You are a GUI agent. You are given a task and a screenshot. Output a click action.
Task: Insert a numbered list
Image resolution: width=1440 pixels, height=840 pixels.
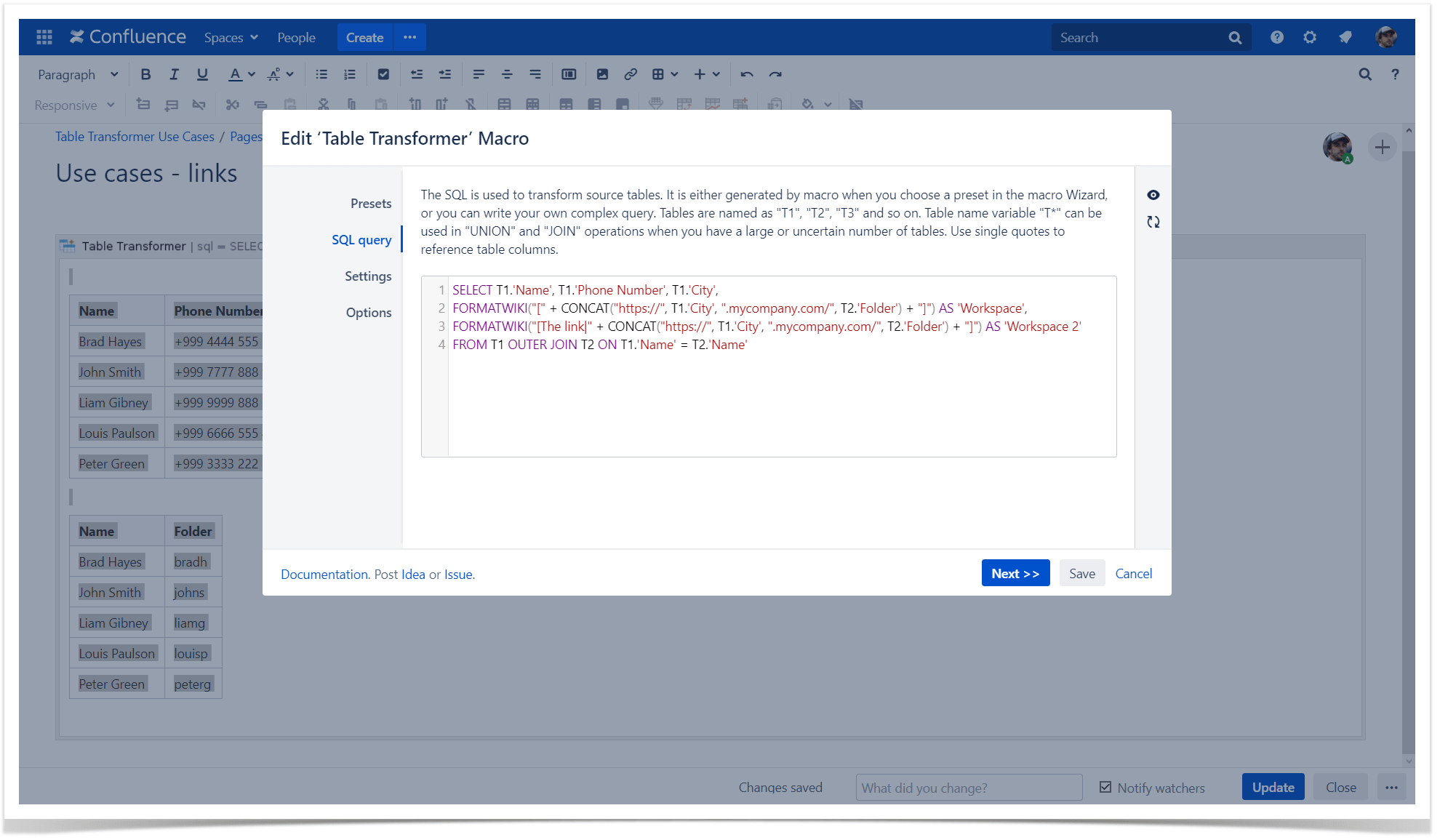(350, 74)
